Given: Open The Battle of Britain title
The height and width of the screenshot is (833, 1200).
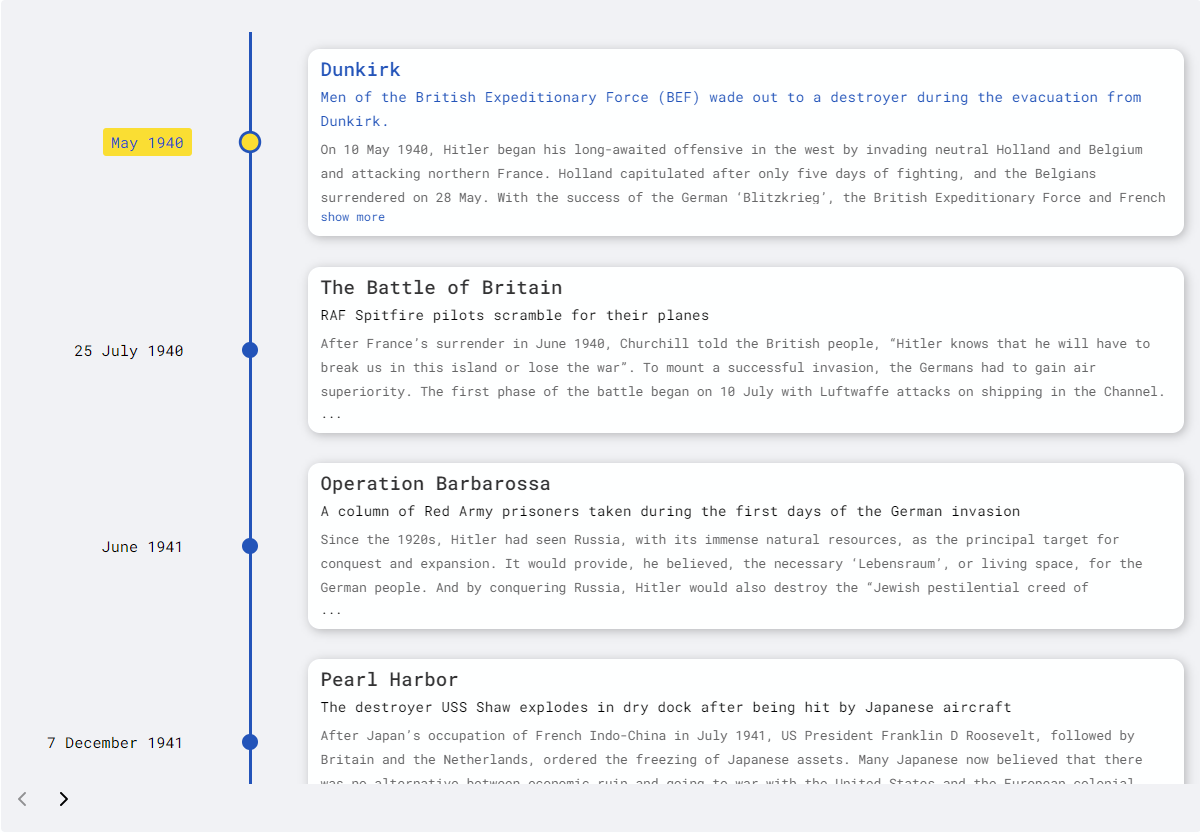Looking at the screenshot, I should (x=441, y=287).
